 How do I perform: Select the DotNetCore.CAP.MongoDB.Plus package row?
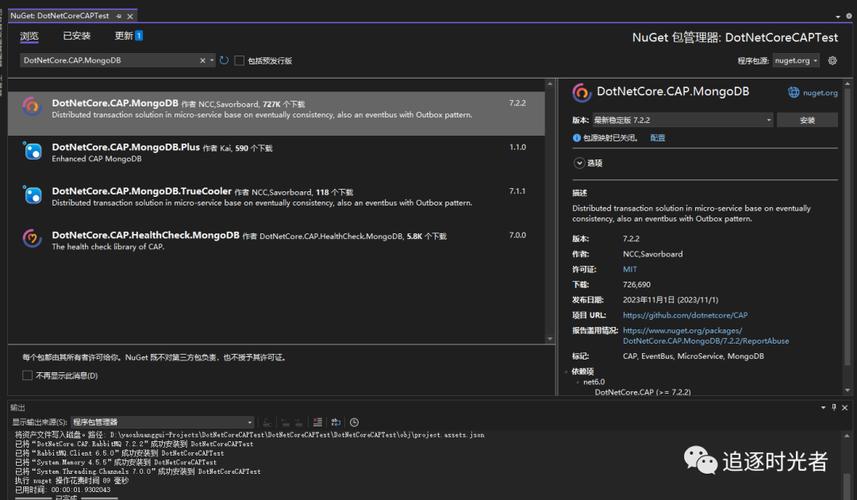click(276, 157)
